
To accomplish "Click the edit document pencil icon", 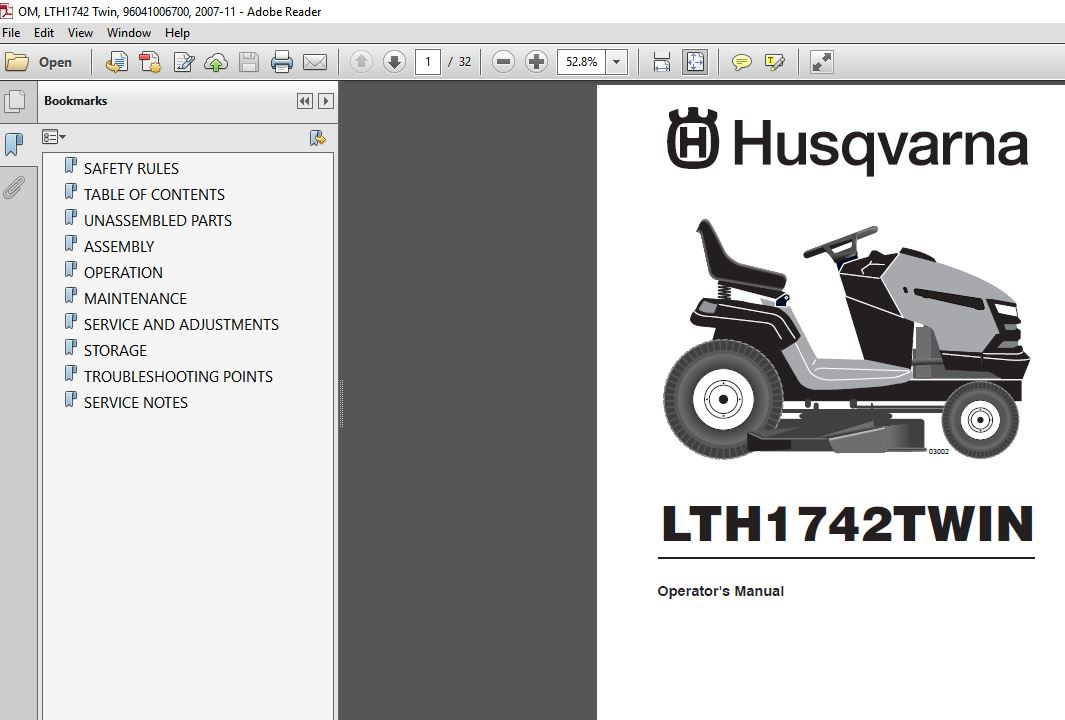I will (183, 62).
